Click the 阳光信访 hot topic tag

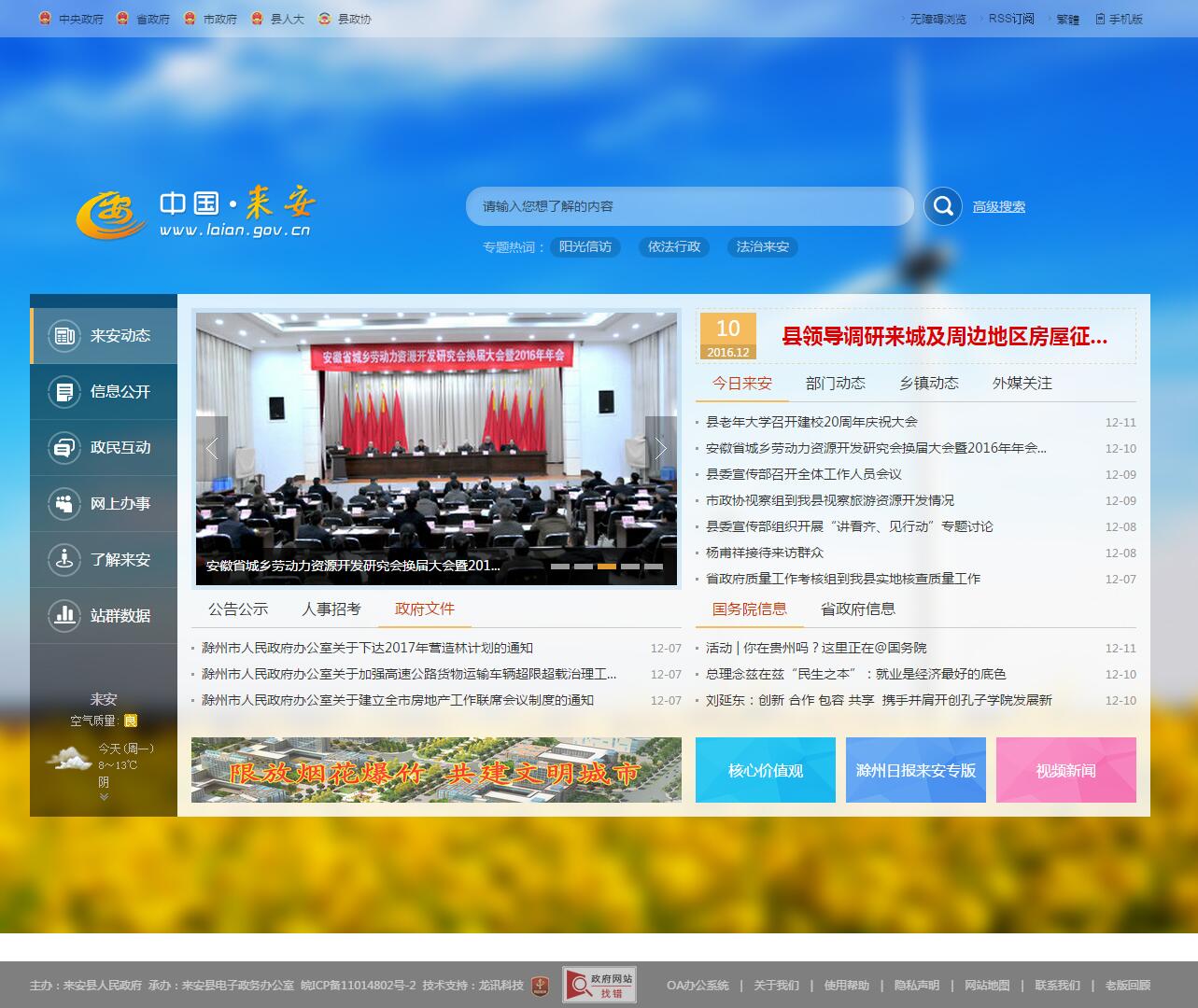(585, 247)
